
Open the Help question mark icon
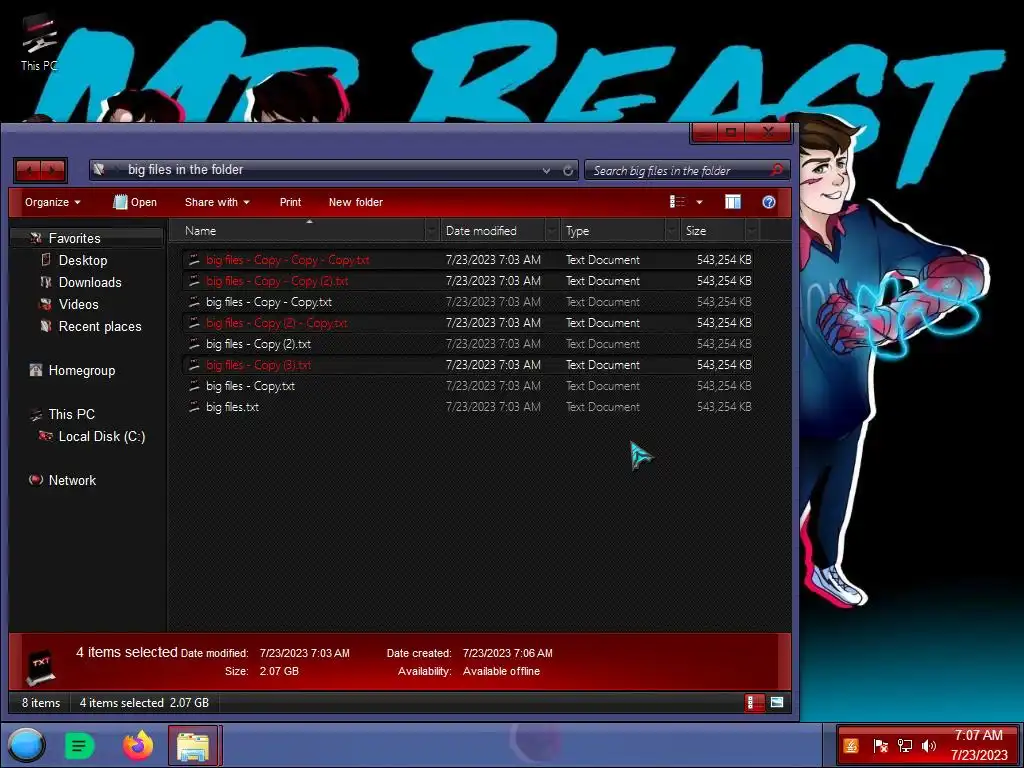(769, 202)
